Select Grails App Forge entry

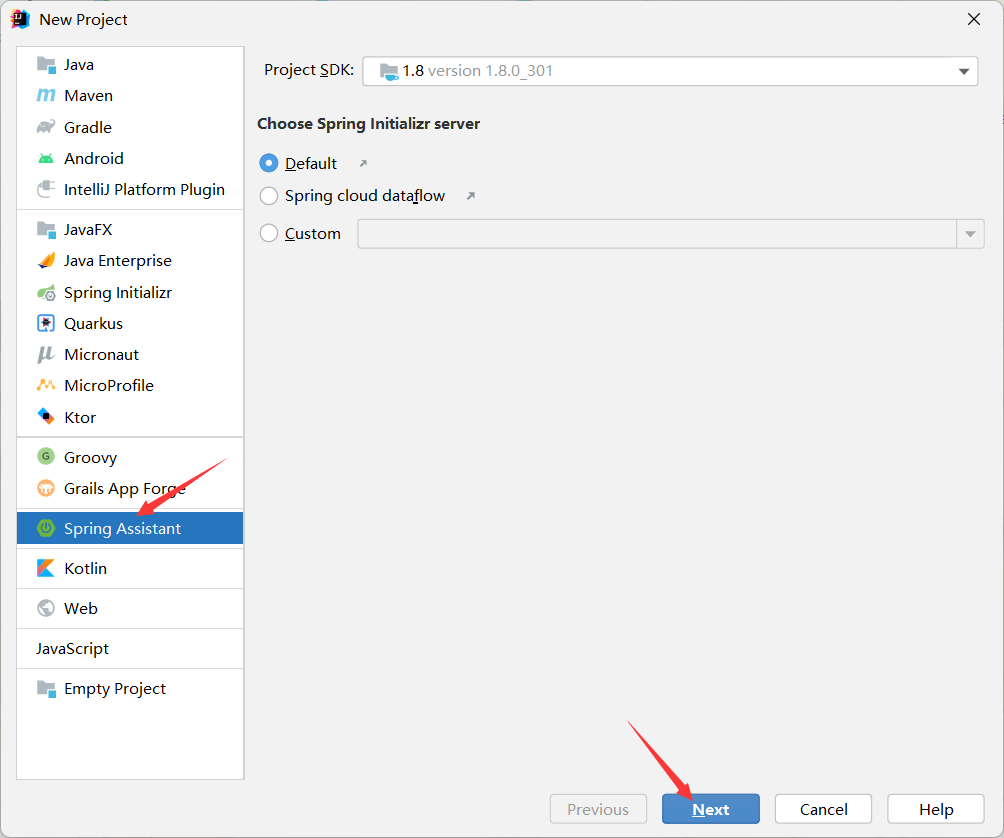click(130, 488)
